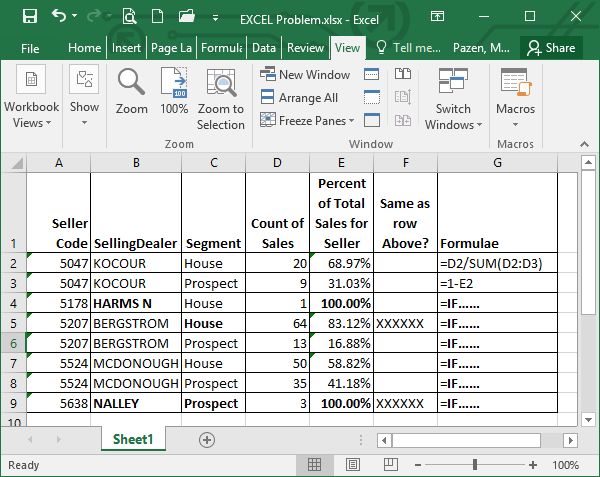The image size is (600, 477).
Task: Click the Open folder icon in quick access
Action: click(187, 16)
